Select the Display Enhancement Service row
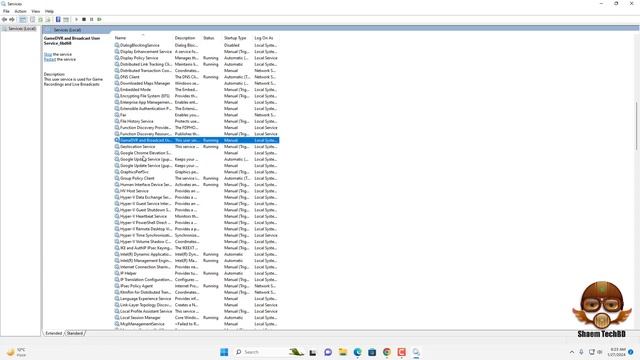 (196, 51)
